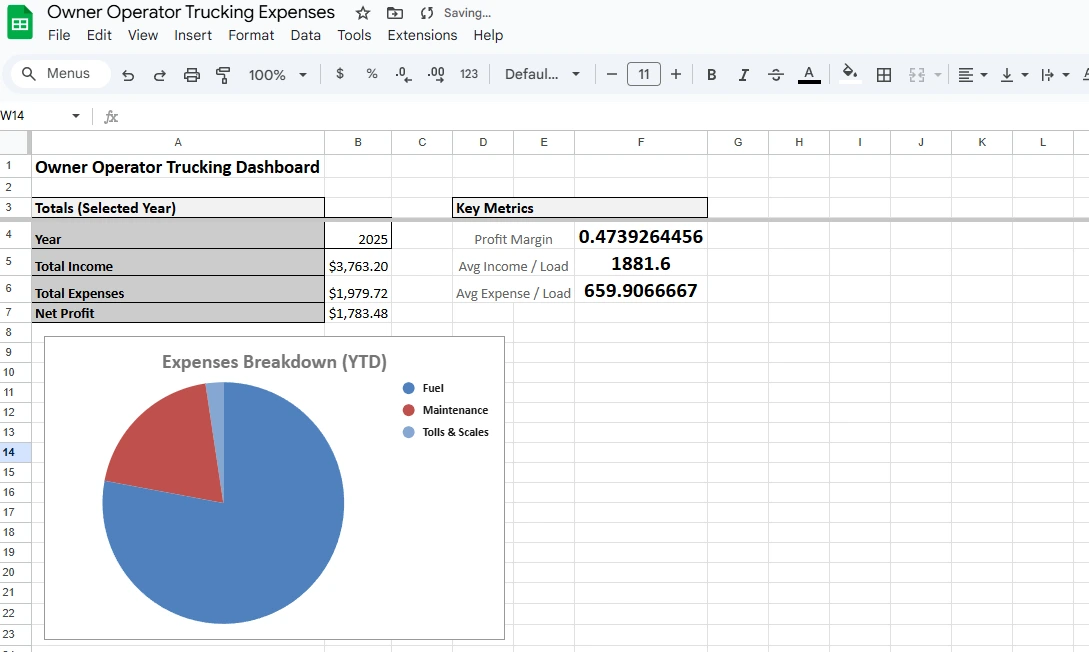Decrease decimal places

[x=403, y=74]
